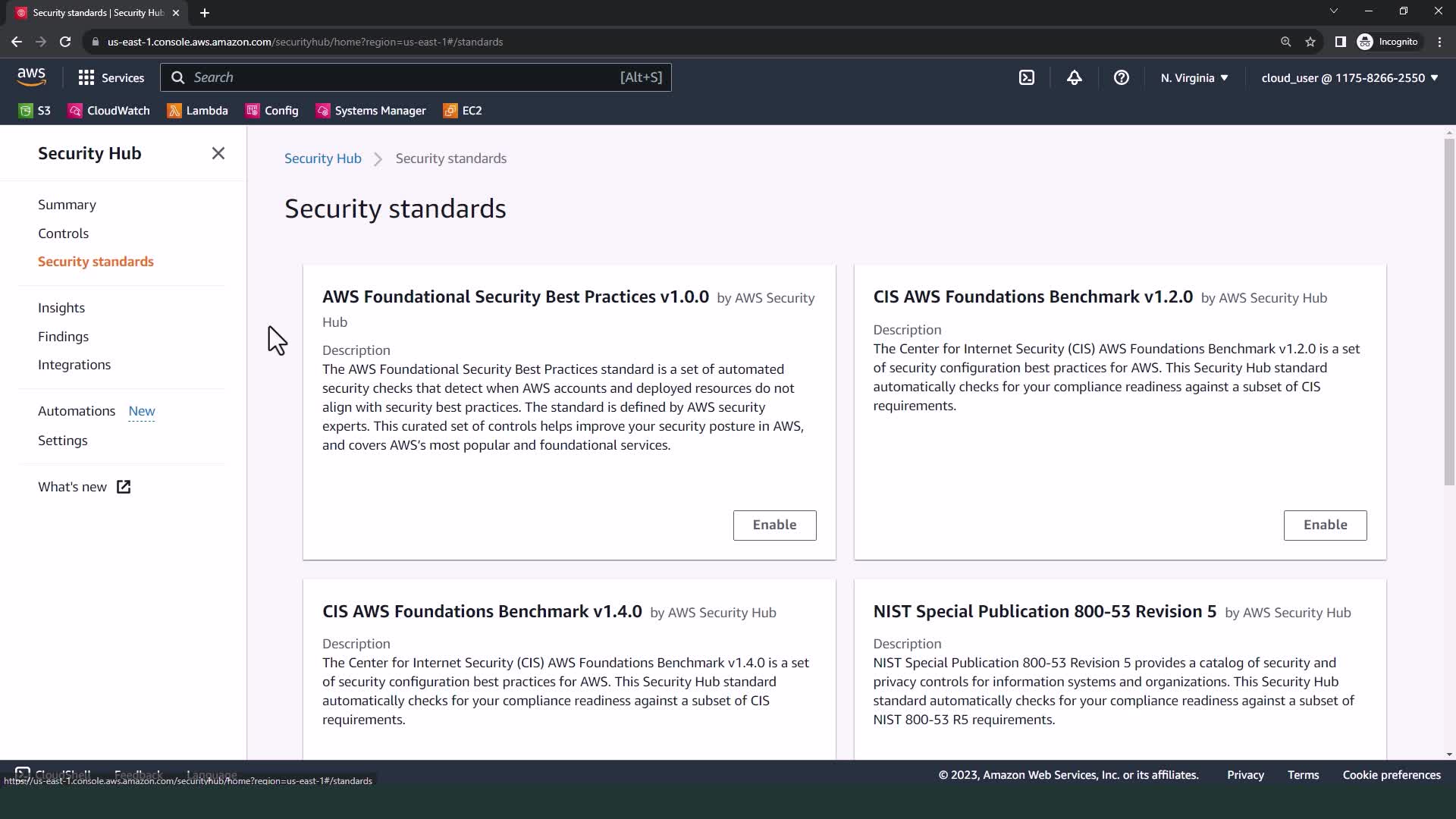
Task: Open the Controls sidebar item
Action: tap(63, 233)
